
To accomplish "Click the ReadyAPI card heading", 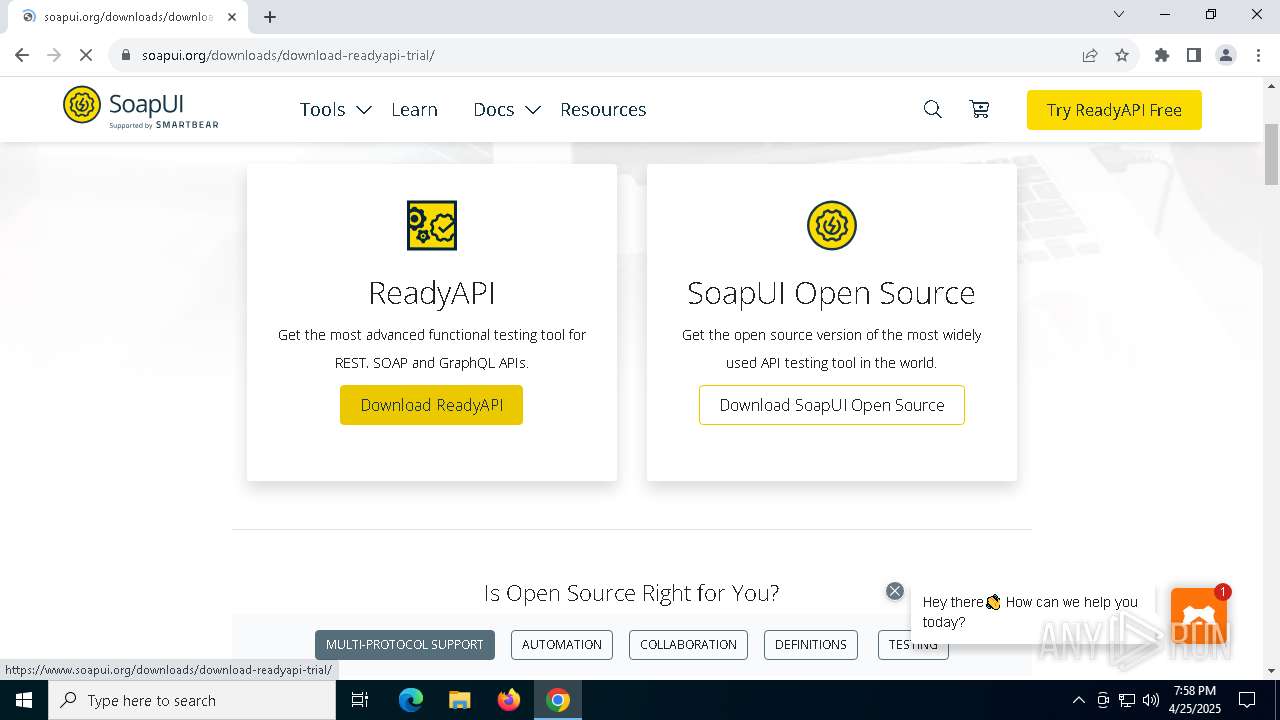I will pyautogui.click(x=432, y=293).
